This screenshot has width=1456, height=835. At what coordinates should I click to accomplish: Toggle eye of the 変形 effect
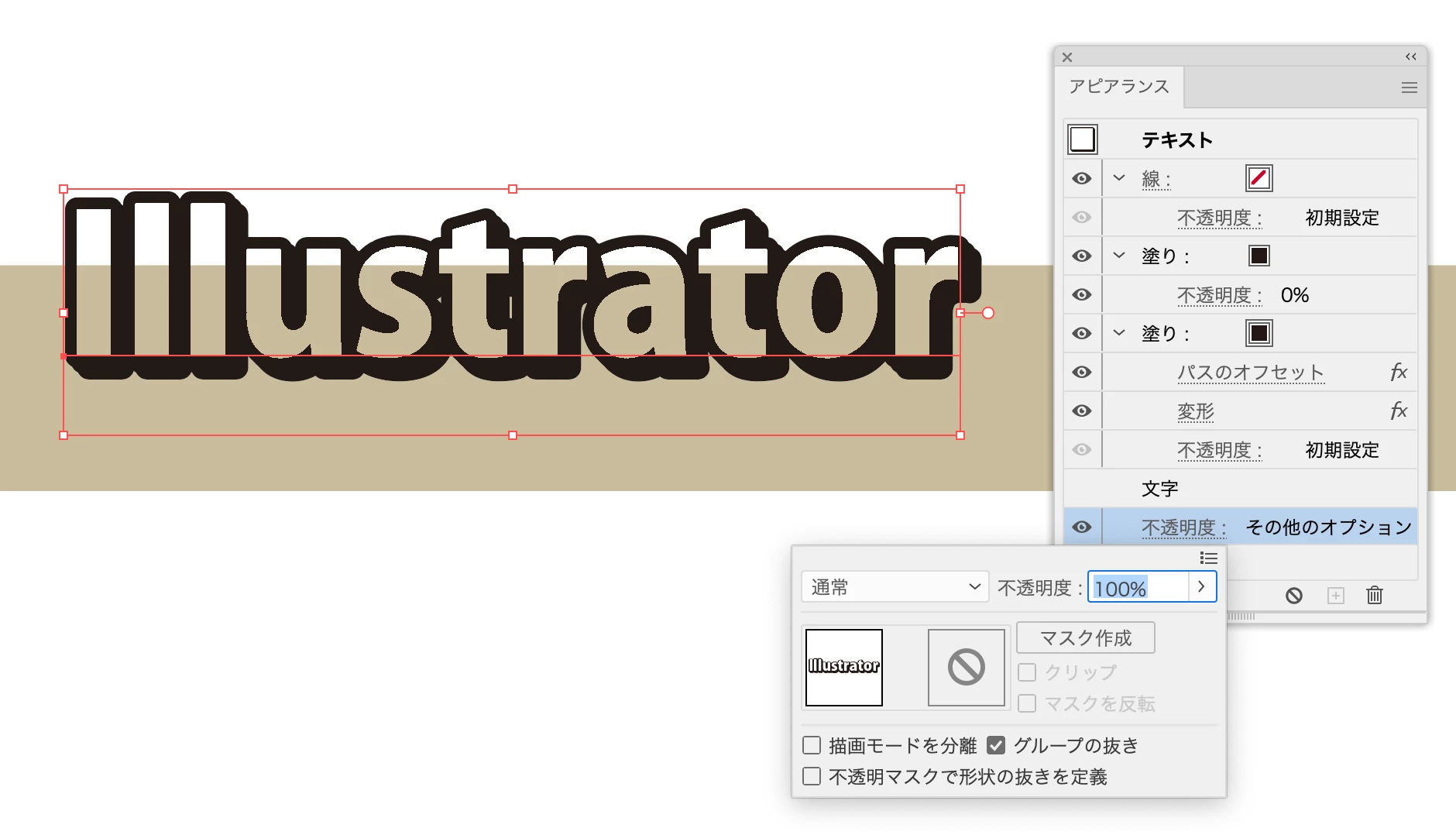coord(1082,411)
